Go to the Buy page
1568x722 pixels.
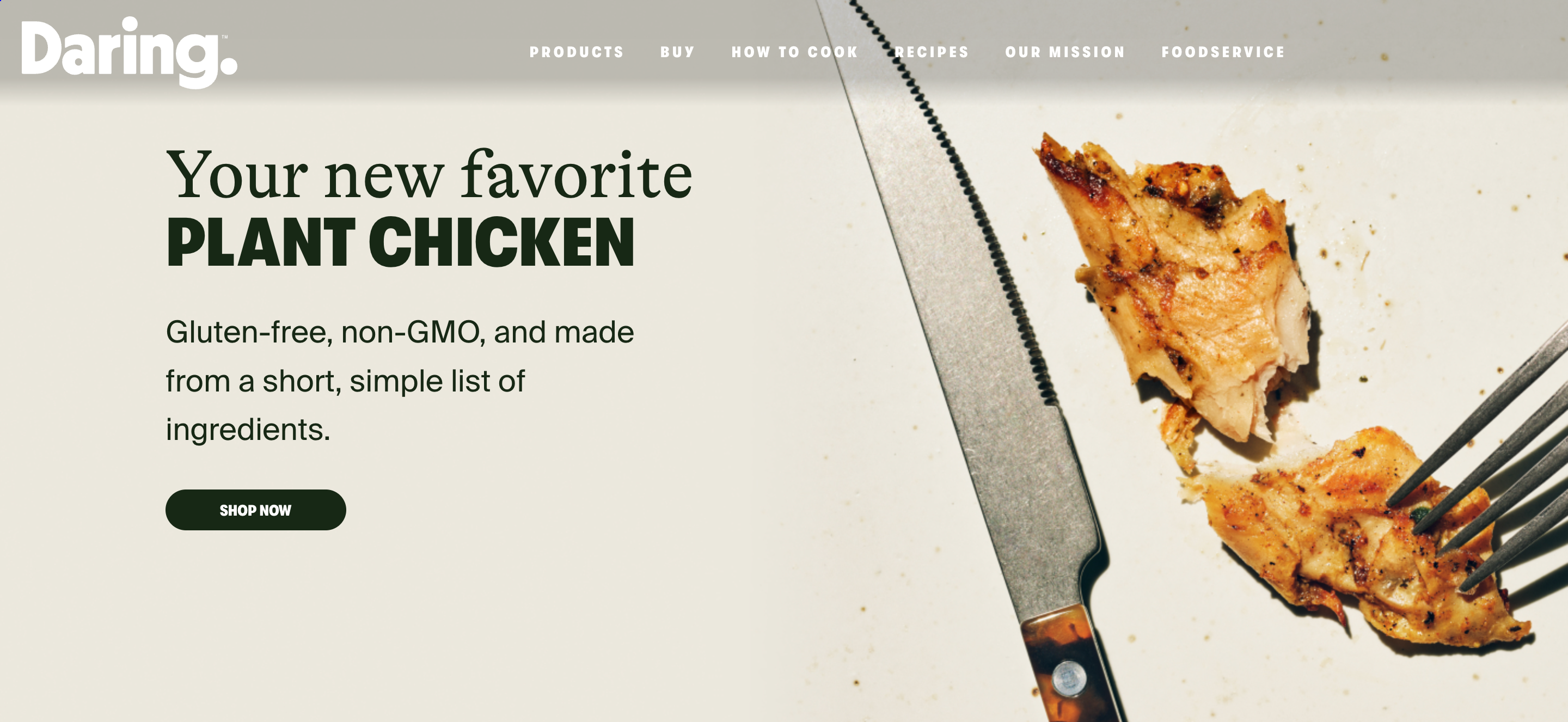point(677,52)
